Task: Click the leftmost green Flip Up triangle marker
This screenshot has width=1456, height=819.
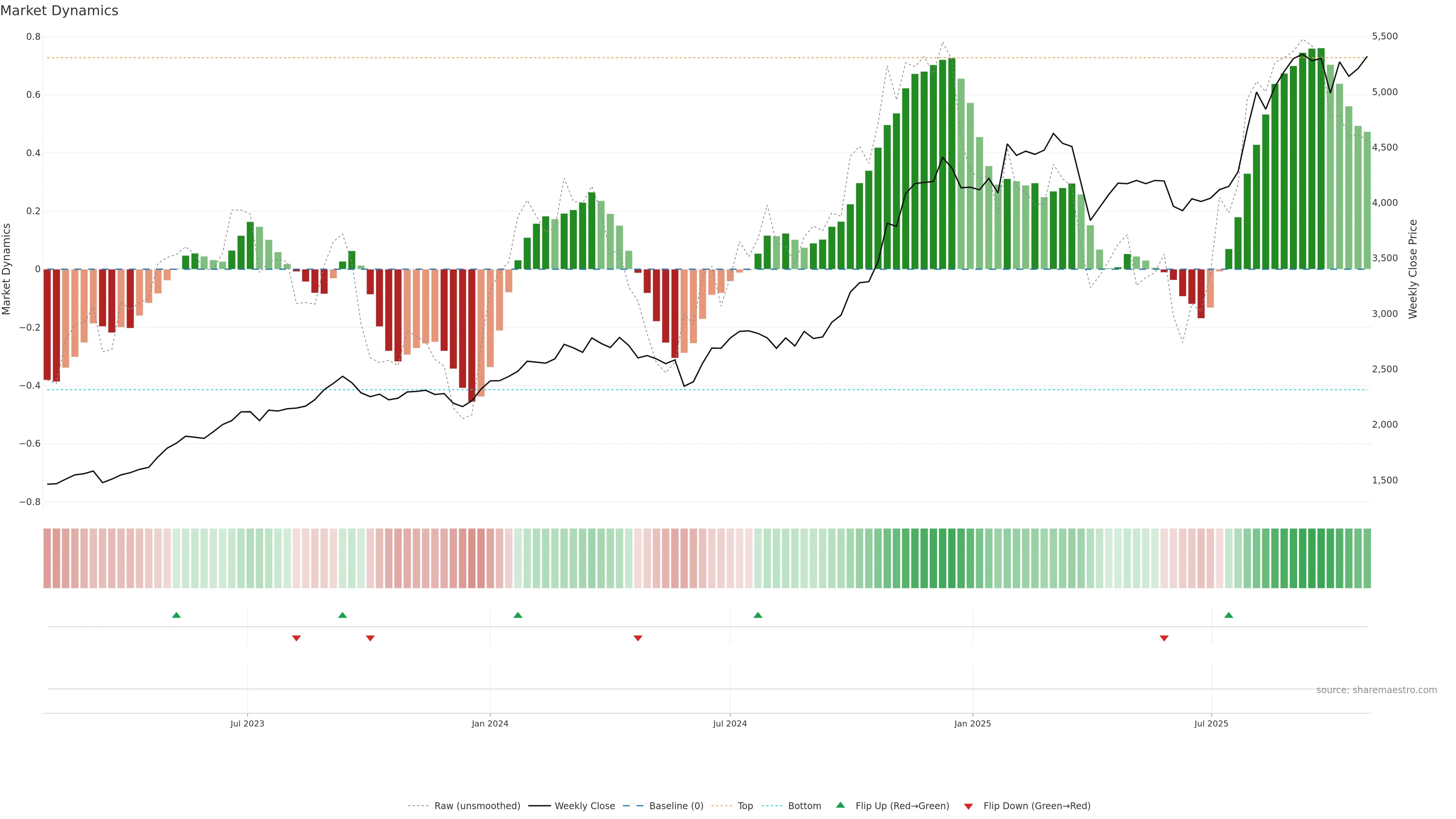Action: (x=176, y=615)
